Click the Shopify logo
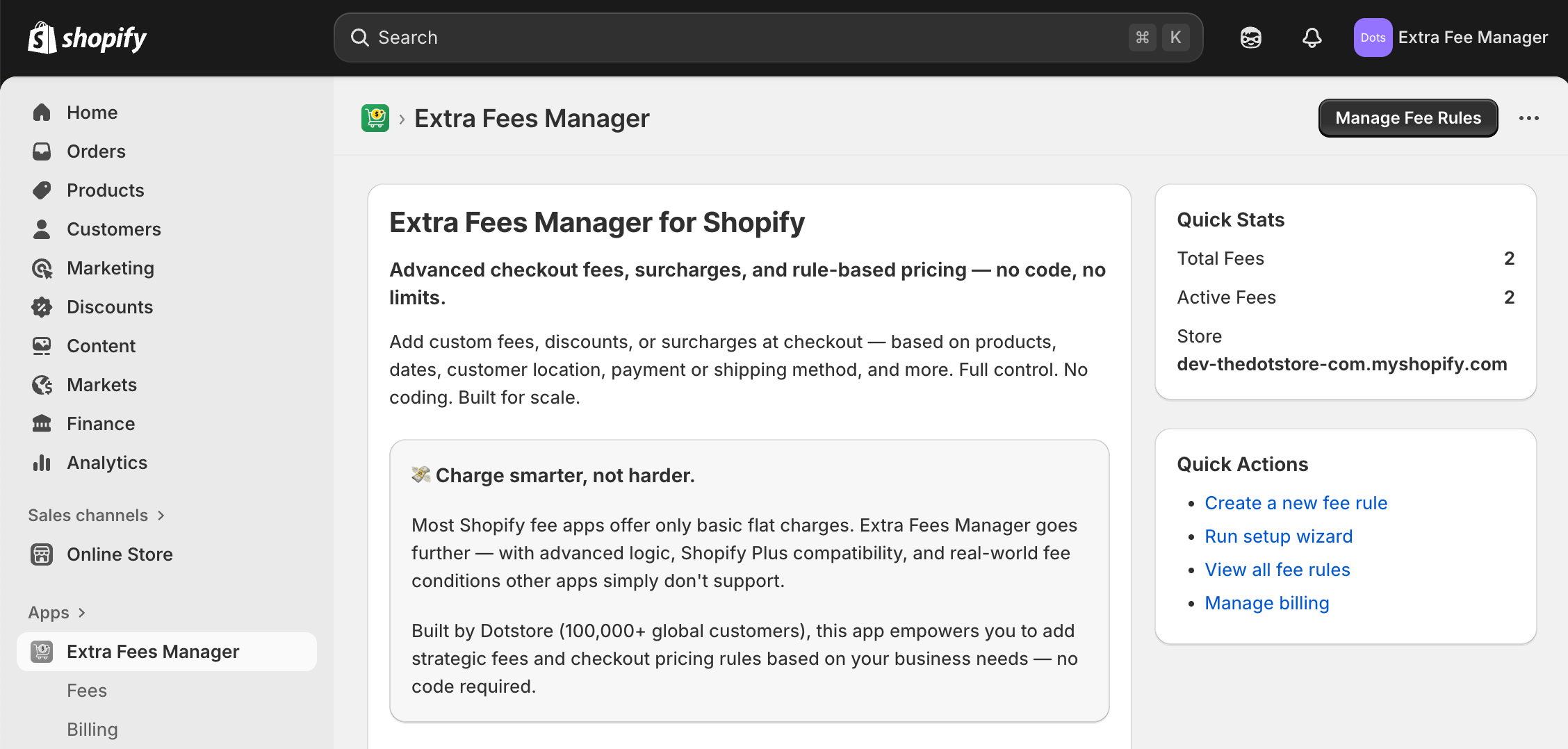Image resolution: width=1568 pixels, height=749 pixels. tap(88, 38)
